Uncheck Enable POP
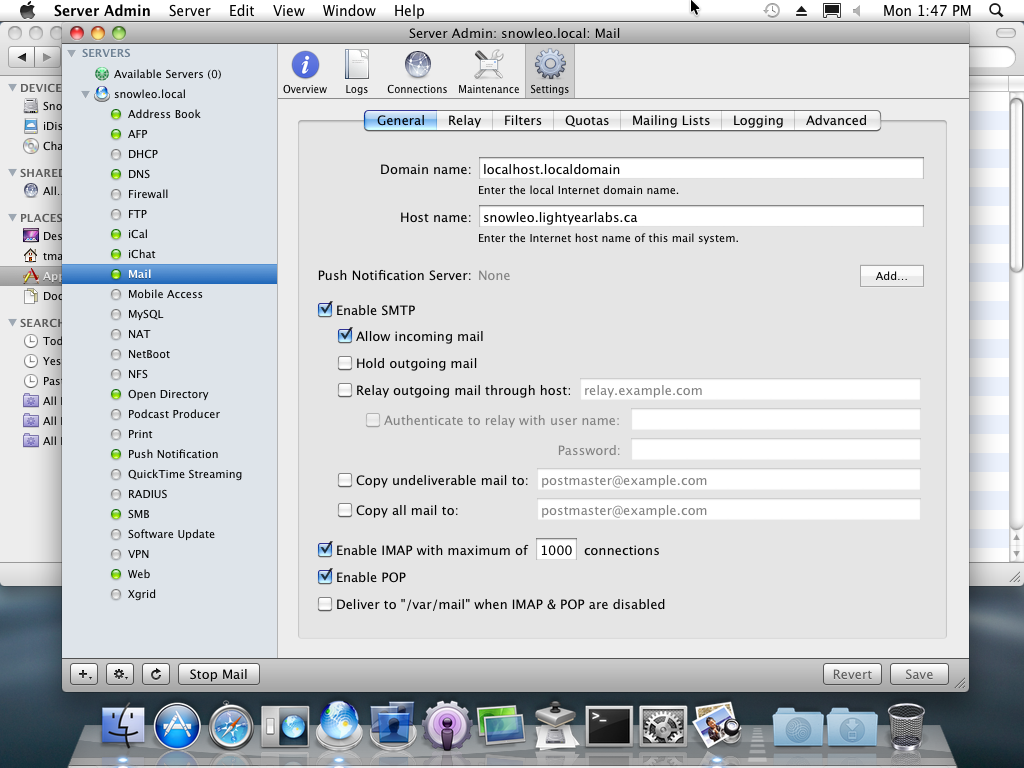This screenshot has width=1024, height=768. [x=325, y=577]
